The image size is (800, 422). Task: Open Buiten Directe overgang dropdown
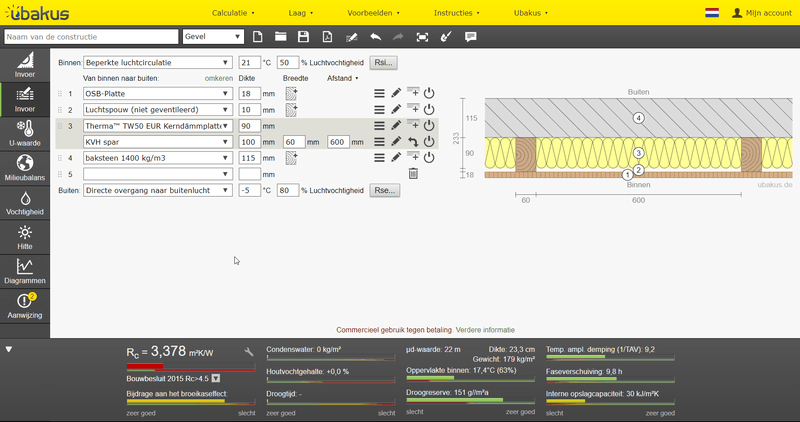coord(158,190)
